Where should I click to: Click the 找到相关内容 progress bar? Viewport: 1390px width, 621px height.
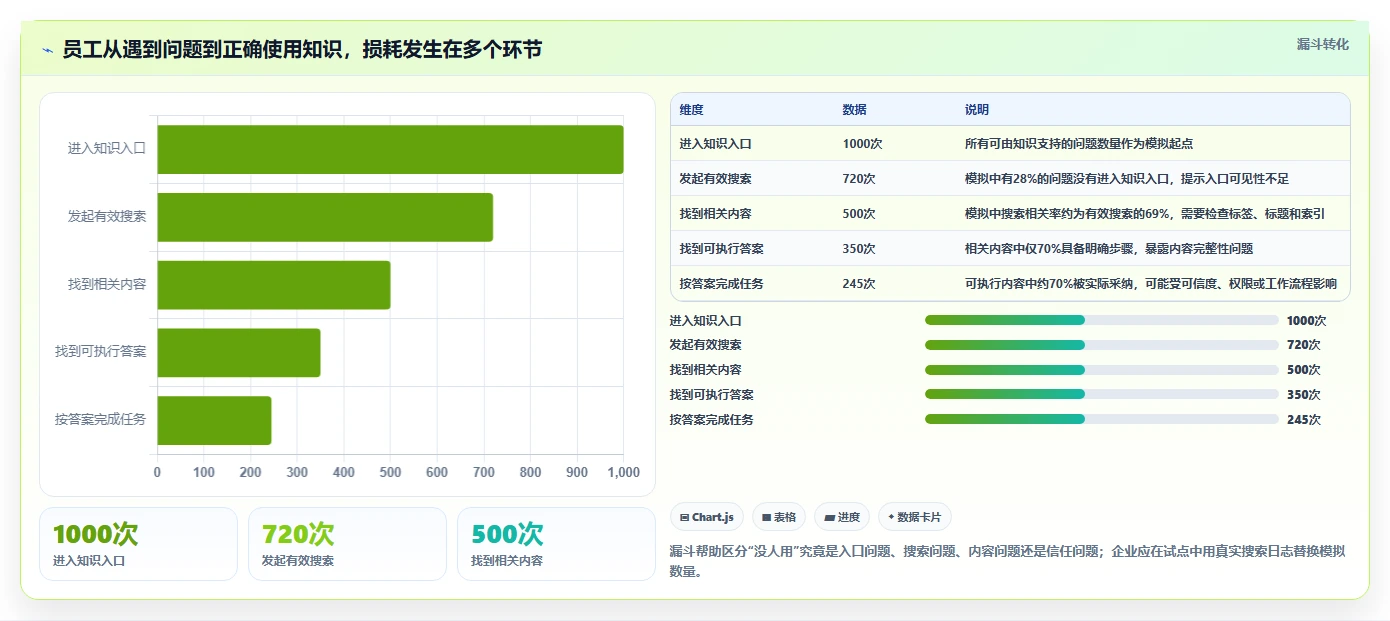(x=1101, y=370)
